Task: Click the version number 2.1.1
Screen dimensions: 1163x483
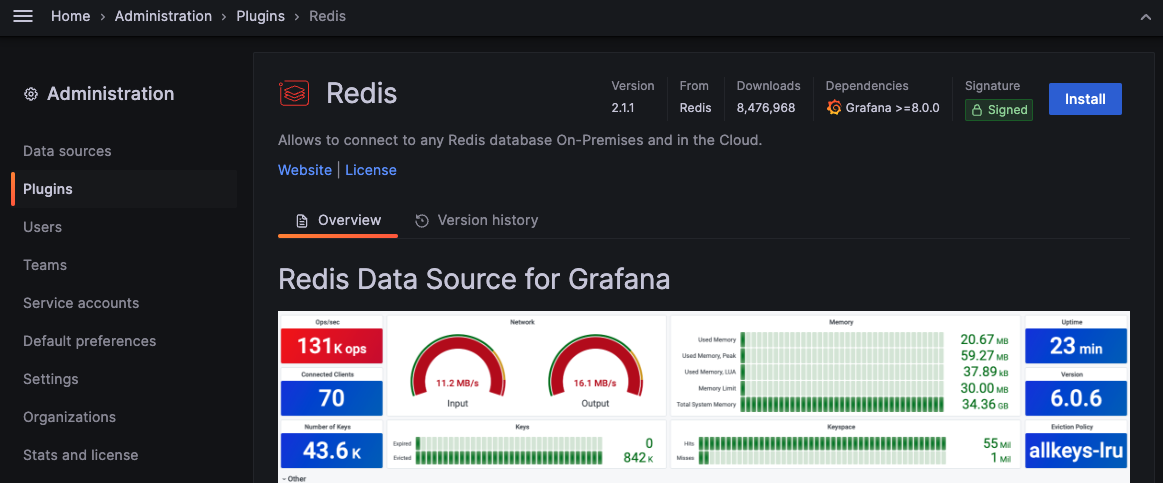Action: pyautogui.click(x=623, y=108)
